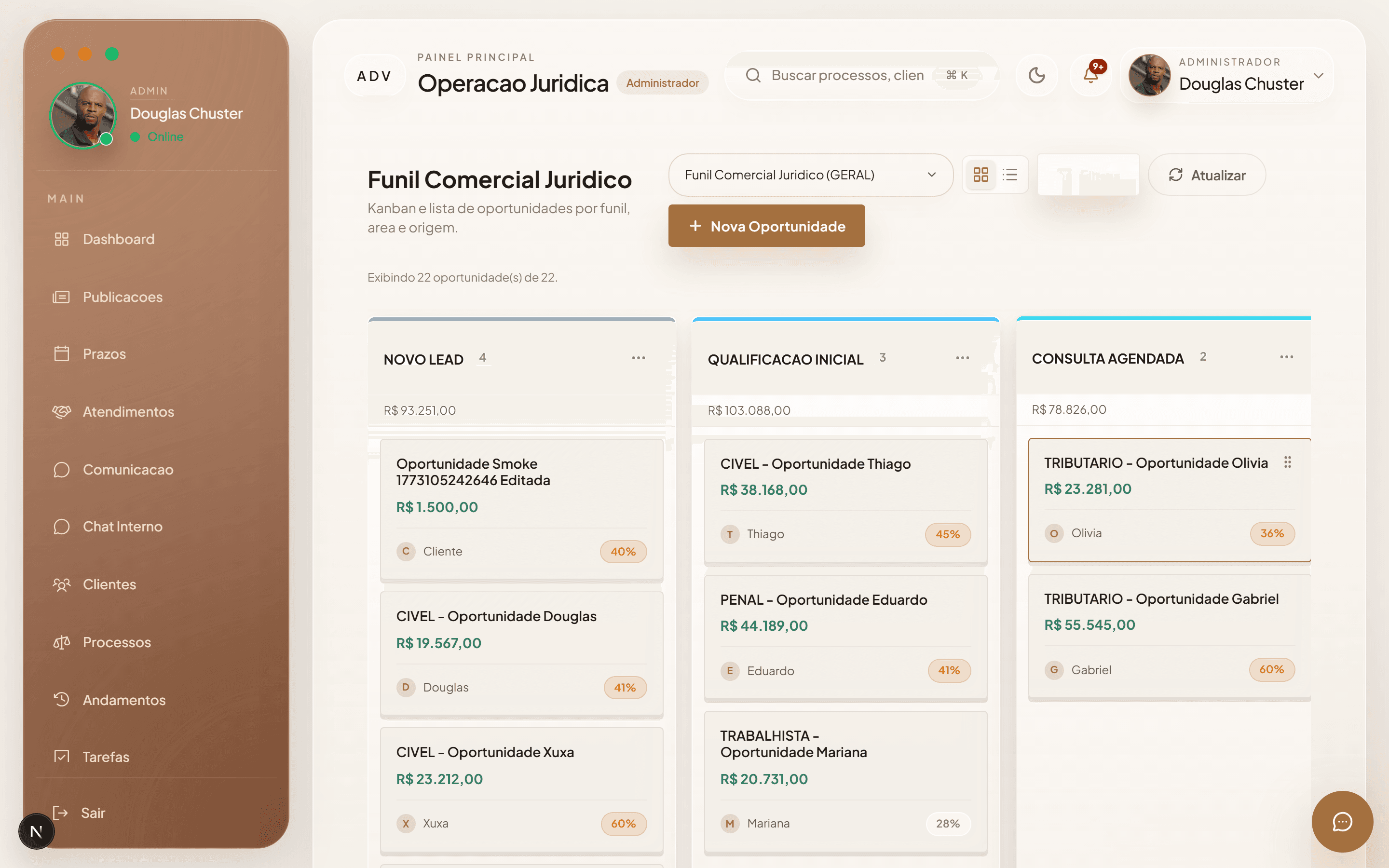Toggle dark mode moon icon
This screenshot has width=1389, height=868.
click(1036, 75)
